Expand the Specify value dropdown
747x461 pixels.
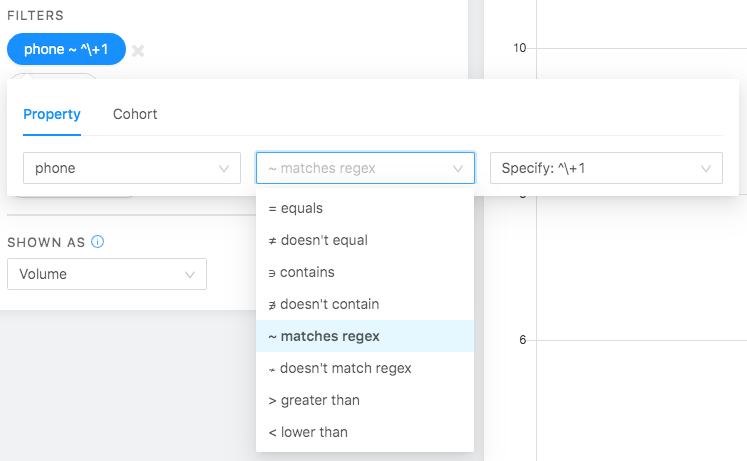tap(606, 168)
